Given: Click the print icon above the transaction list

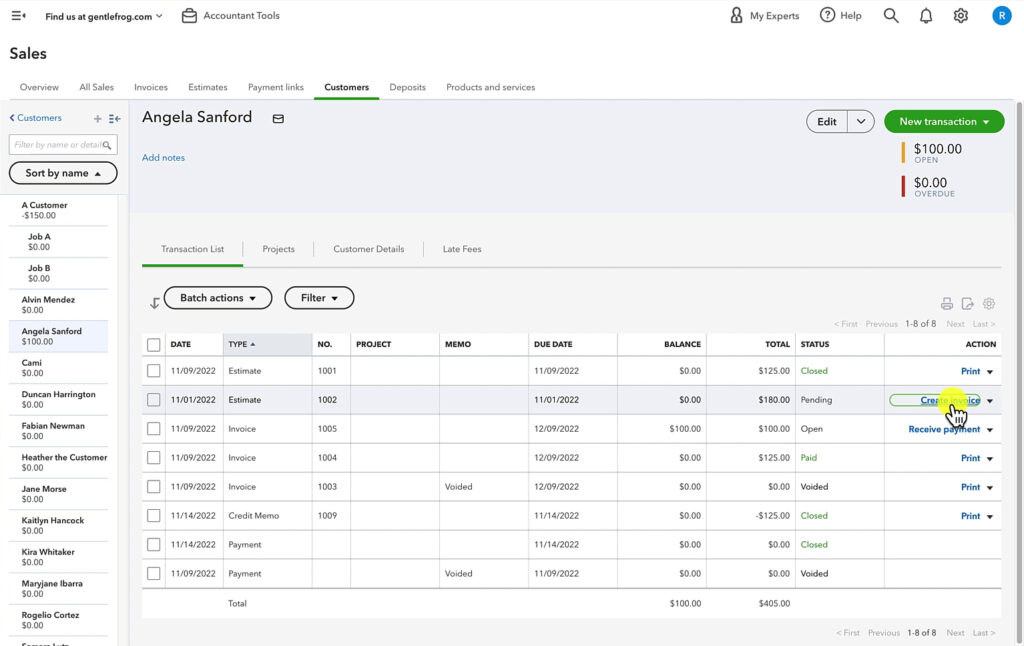Looking at the screenshot, I should click(947, 303).
